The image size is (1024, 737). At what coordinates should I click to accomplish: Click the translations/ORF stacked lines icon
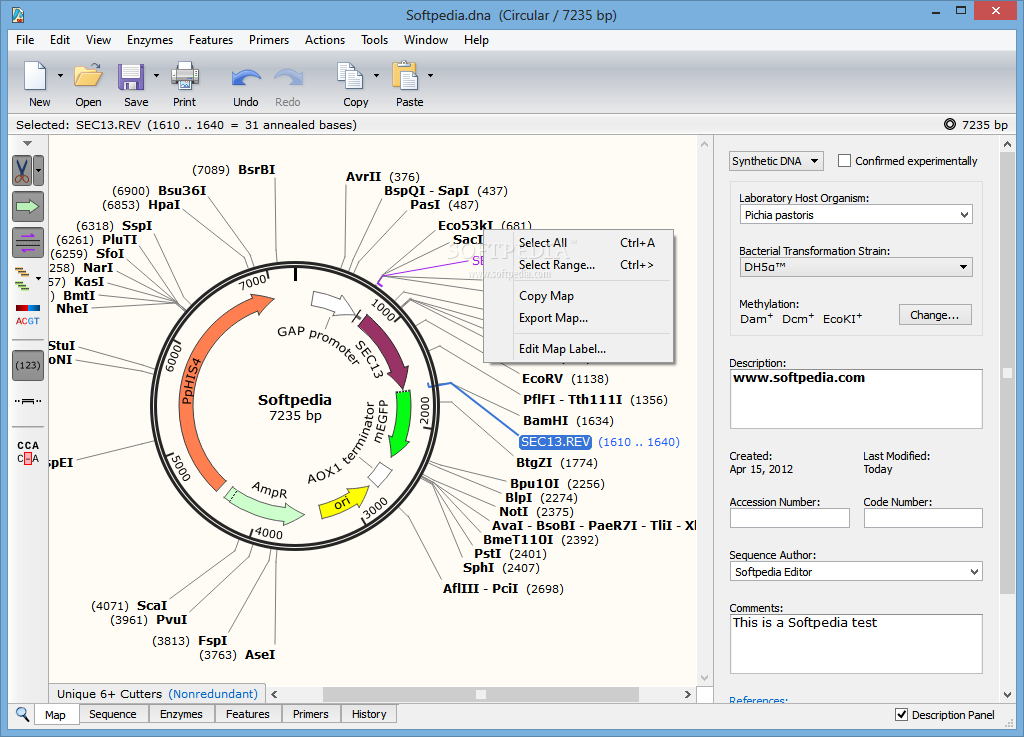point(22,279)
